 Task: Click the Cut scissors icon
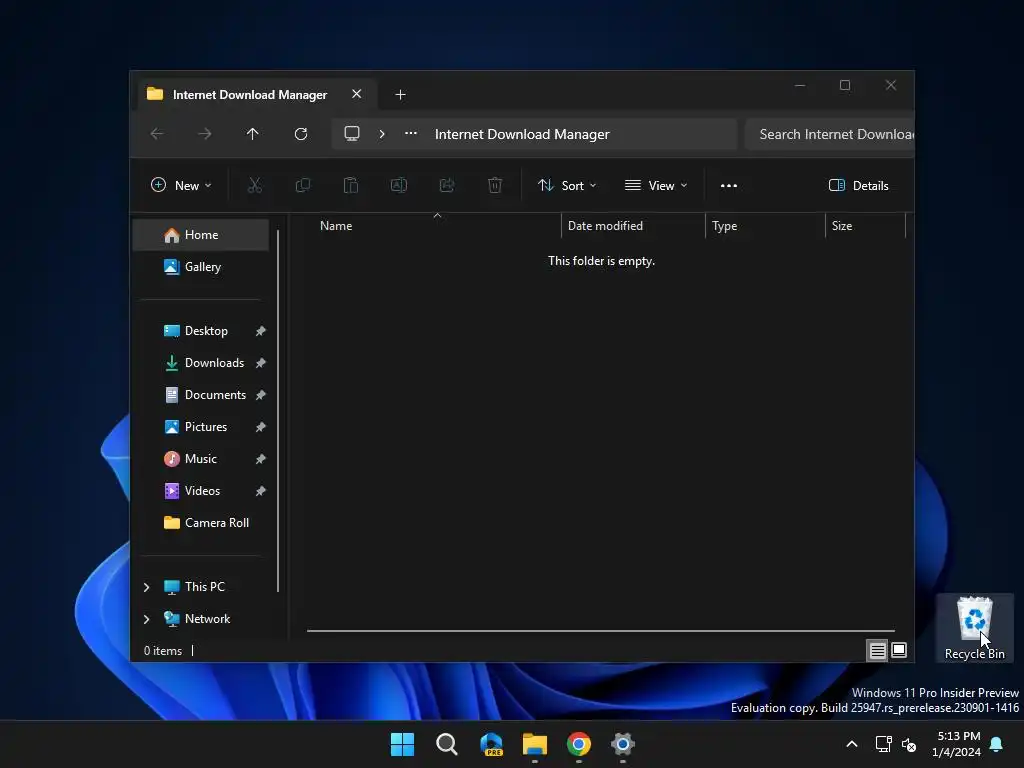[255, 185]
